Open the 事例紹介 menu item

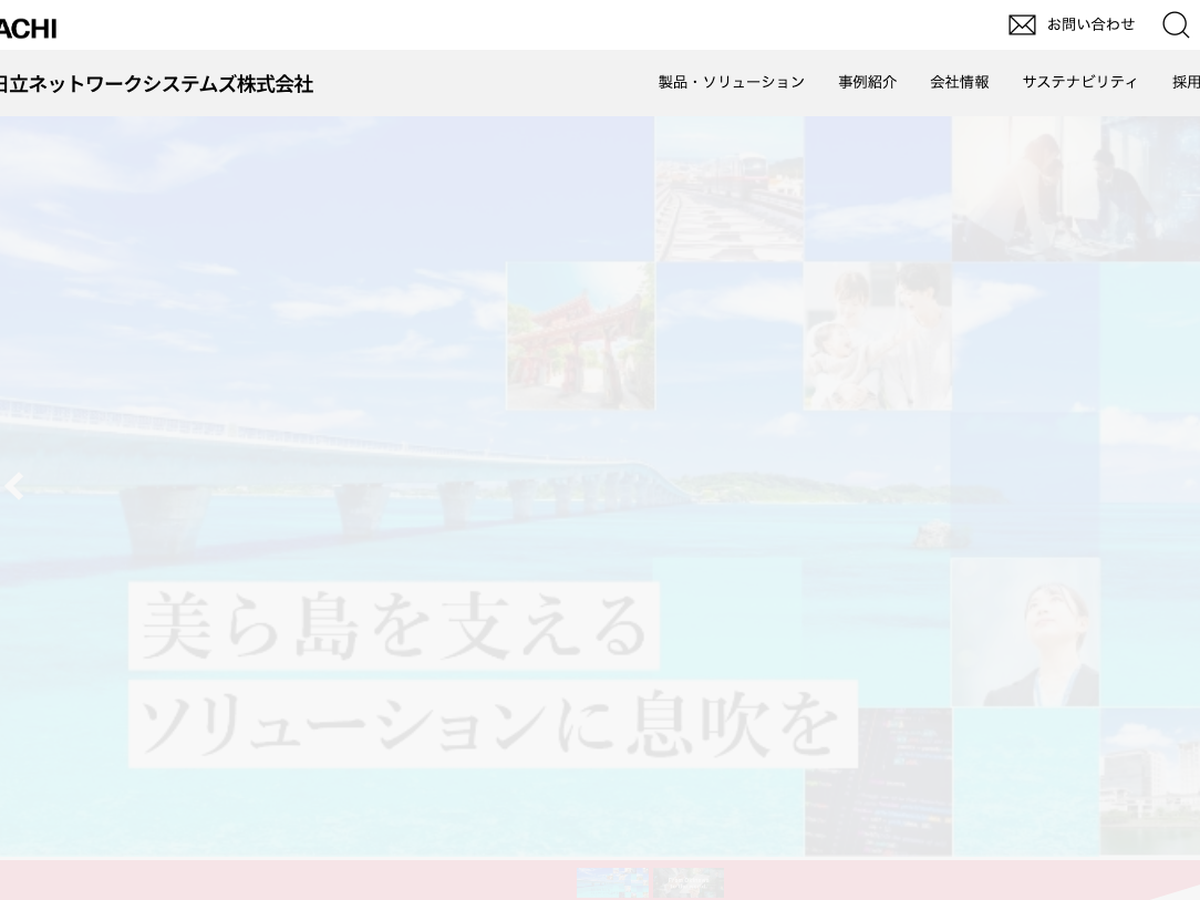(867, 83)
